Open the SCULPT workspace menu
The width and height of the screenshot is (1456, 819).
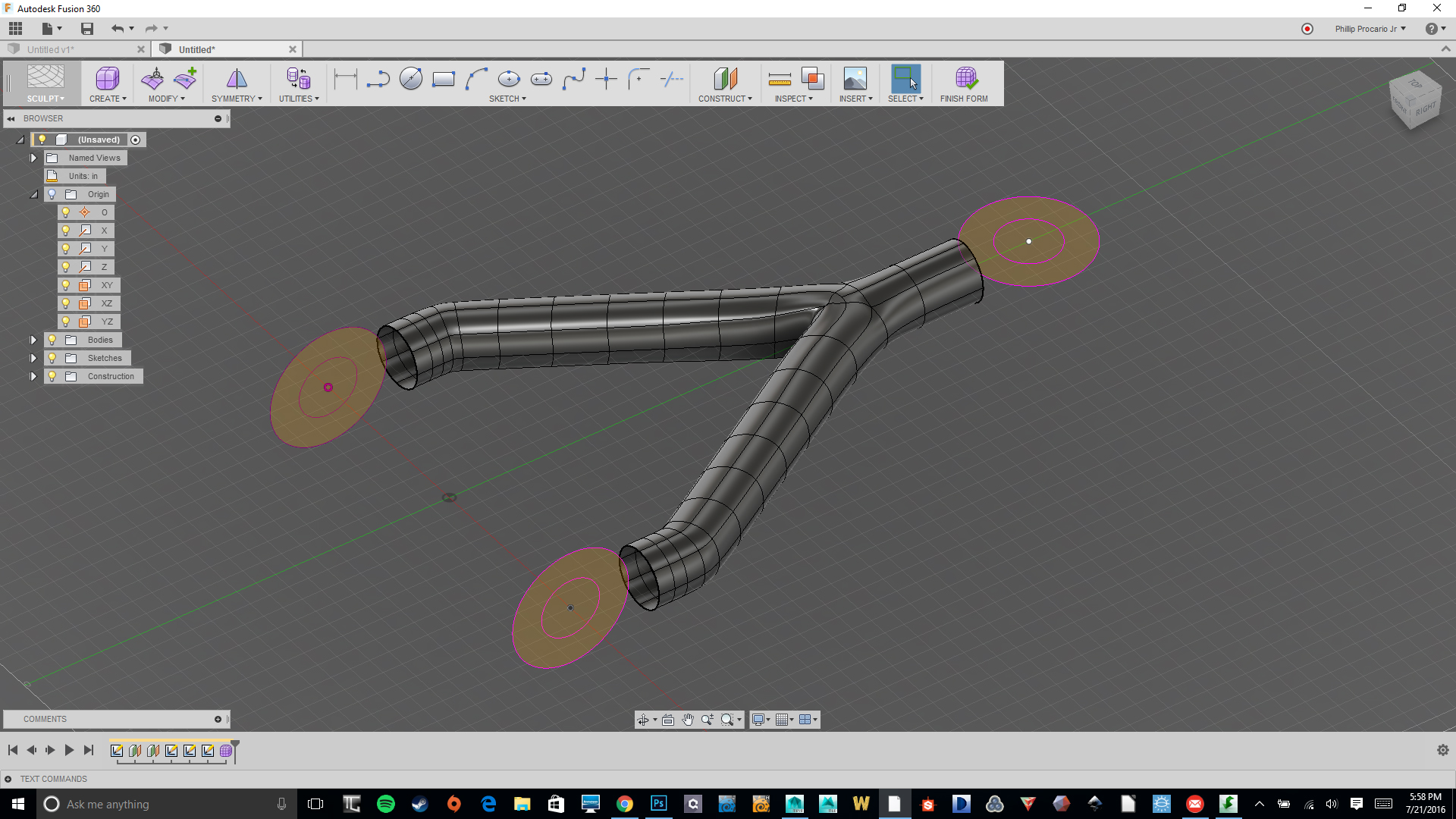pos(45,99)
